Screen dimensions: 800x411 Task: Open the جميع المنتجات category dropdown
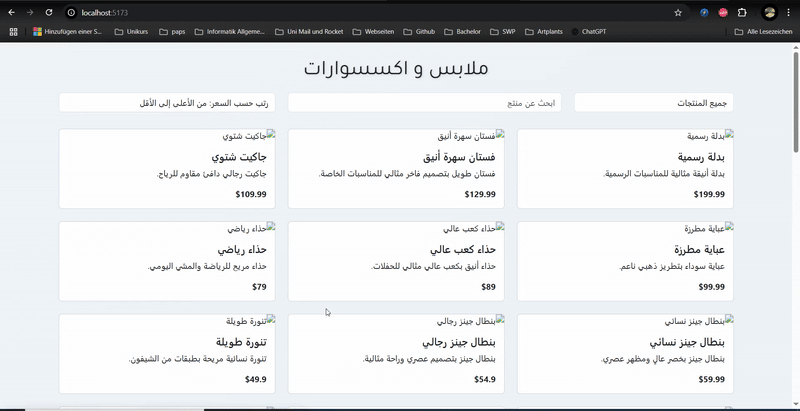[x=654, y=103]
